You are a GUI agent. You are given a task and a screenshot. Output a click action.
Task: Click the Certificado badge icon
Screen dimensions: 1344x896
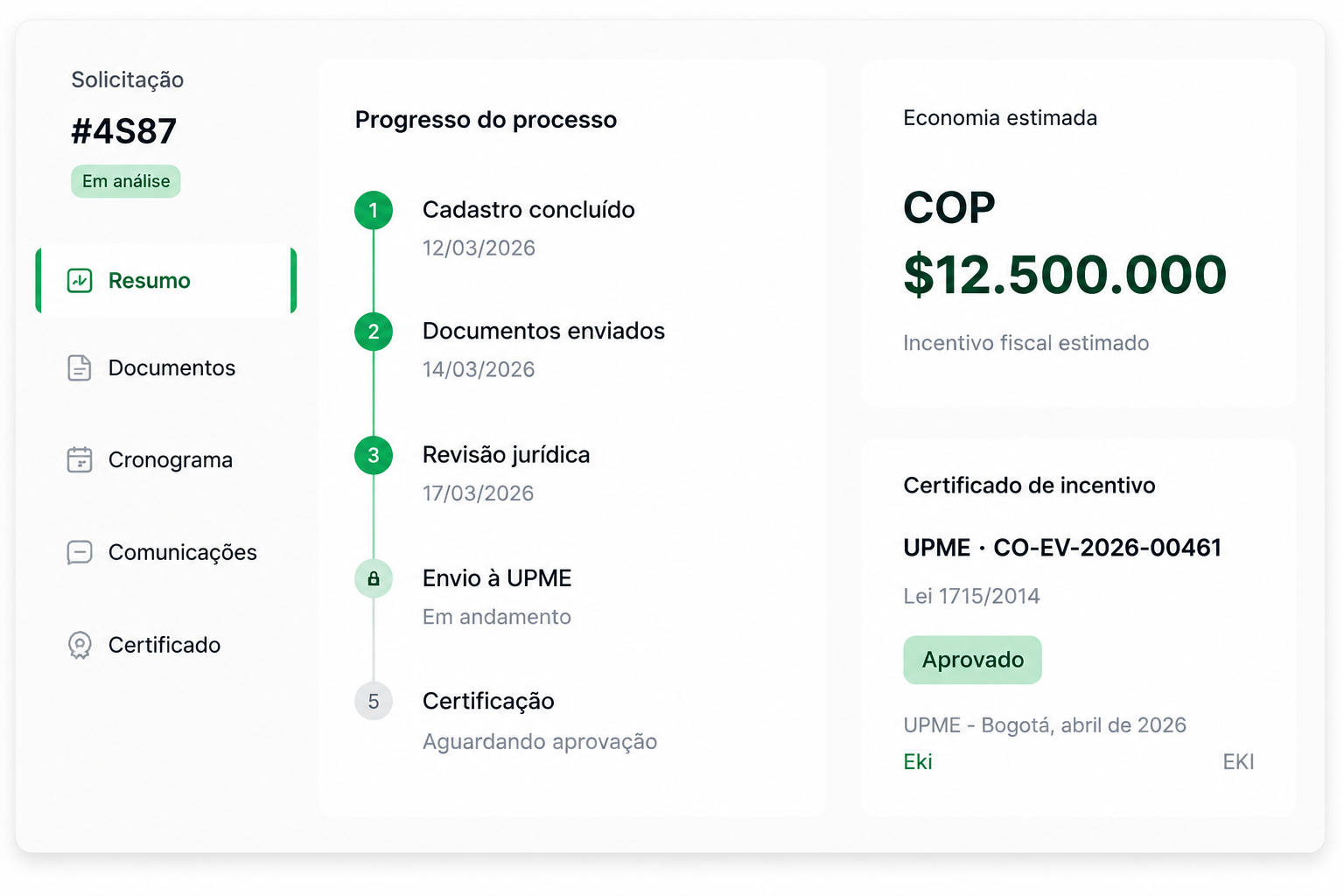pos(80,645)
